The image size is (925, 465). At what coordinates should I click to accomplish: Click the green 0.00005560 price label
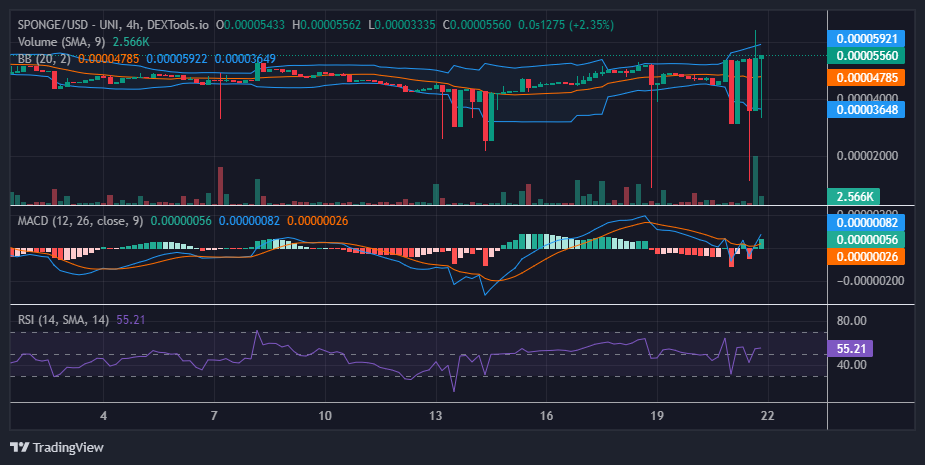click(x=866, y=55)
